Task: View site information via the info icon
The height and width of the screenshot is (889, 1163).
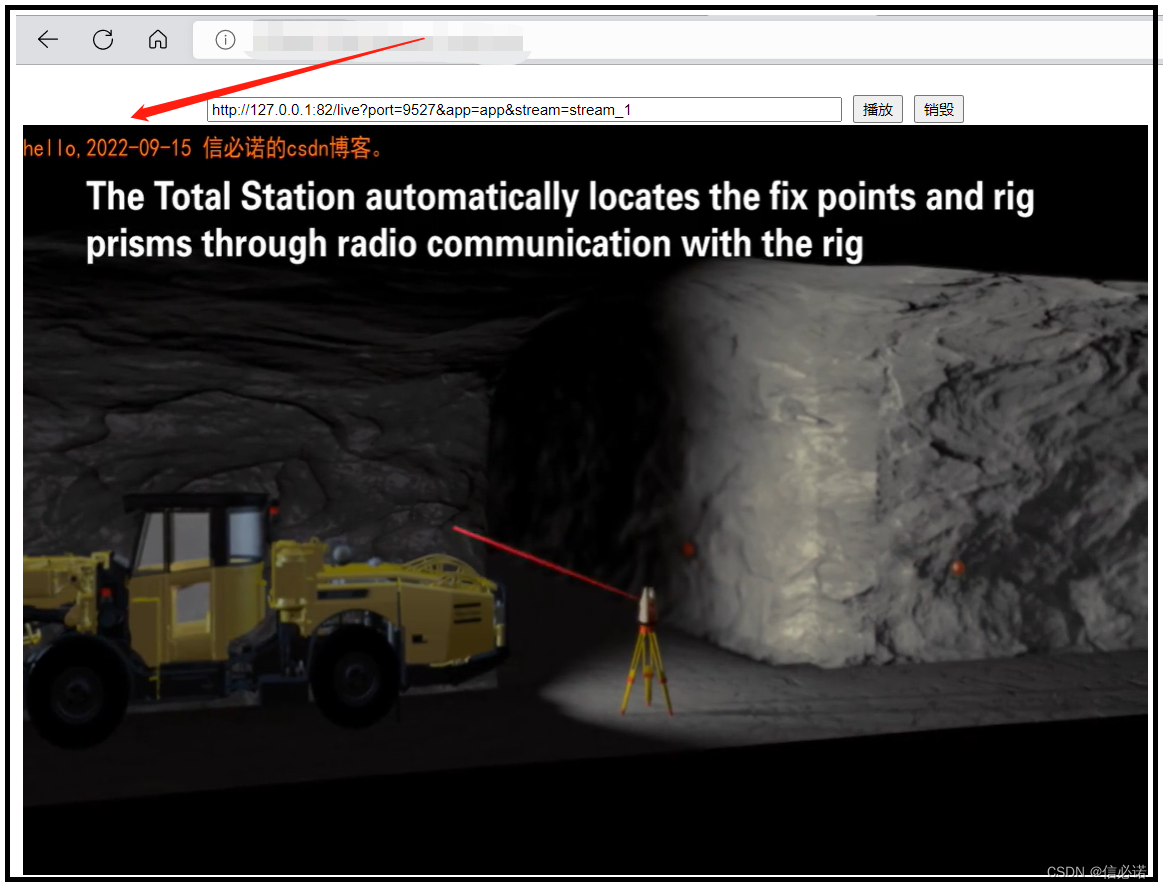Action: pyautogui.click(x=225, y=40)
